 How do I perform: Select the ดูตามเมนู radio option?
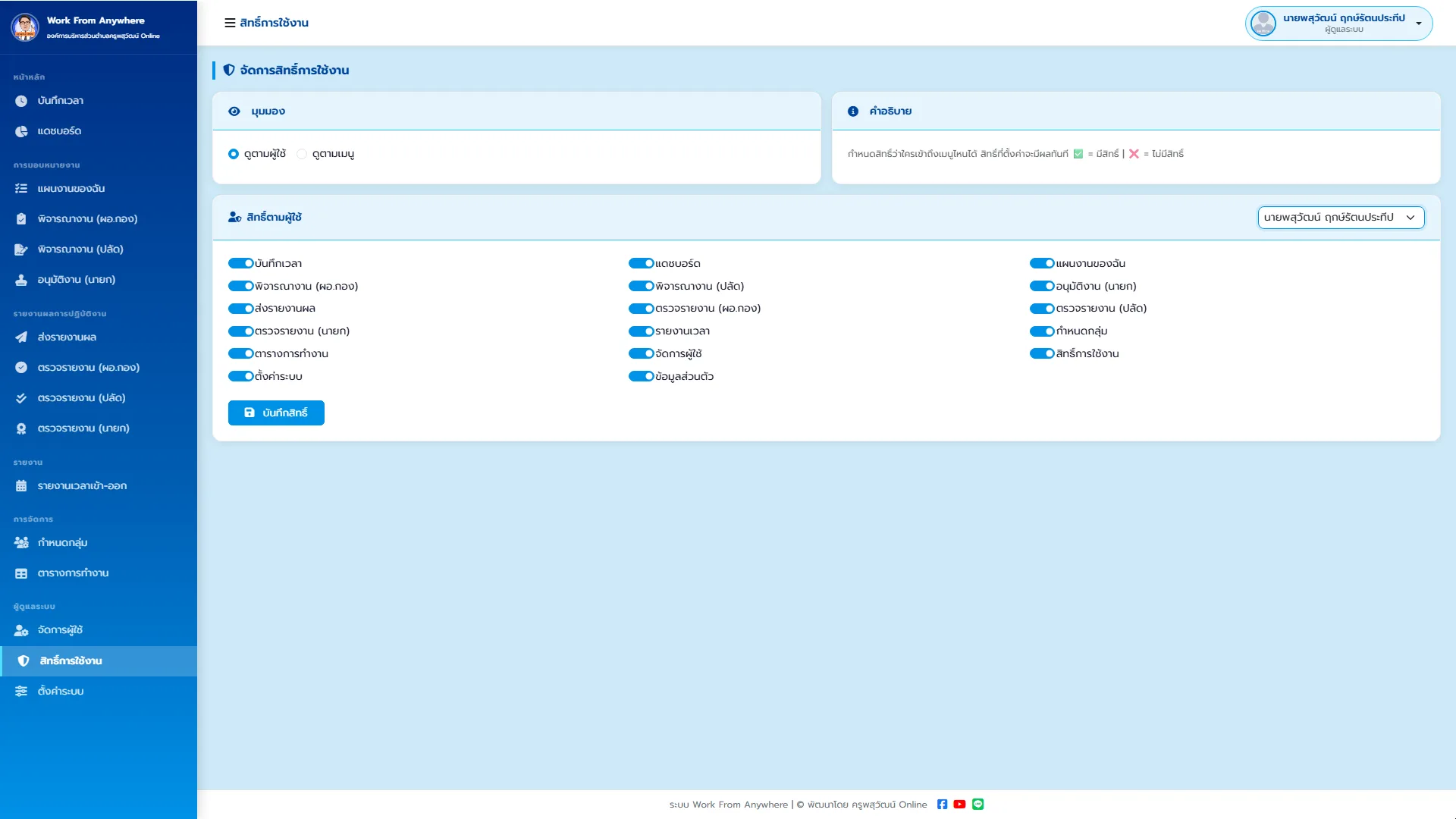click(302, 154)
